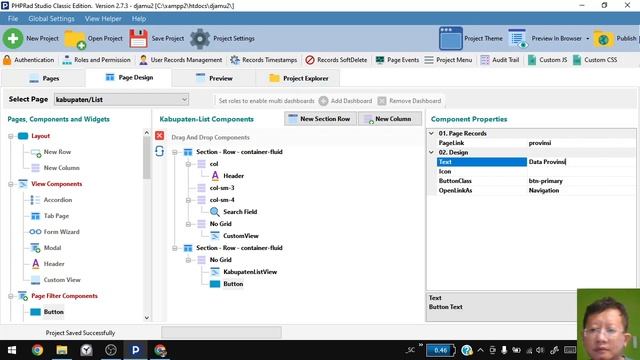
Task: Edit the Text property value field
Action: click(581, 162)
